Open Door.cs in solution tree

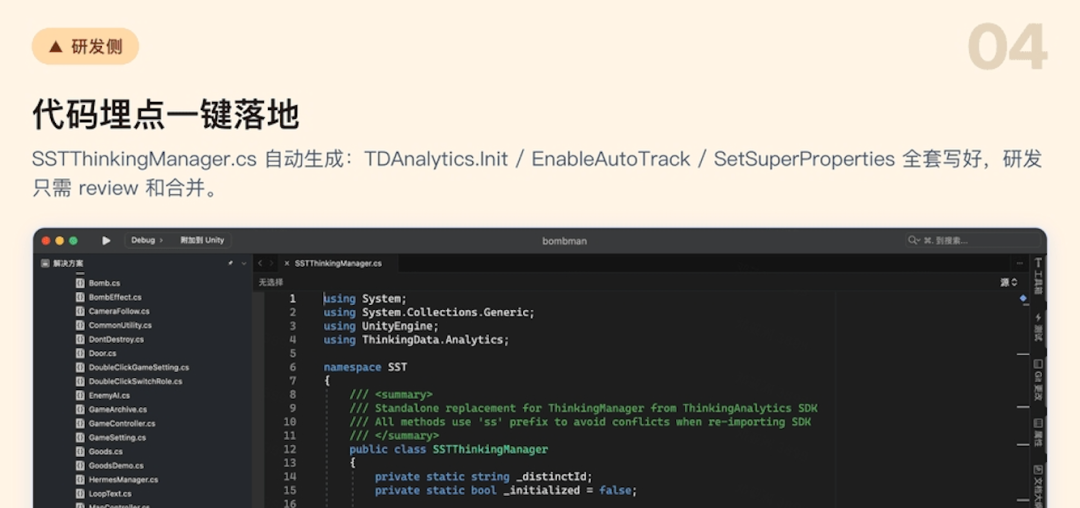[103, 353]
